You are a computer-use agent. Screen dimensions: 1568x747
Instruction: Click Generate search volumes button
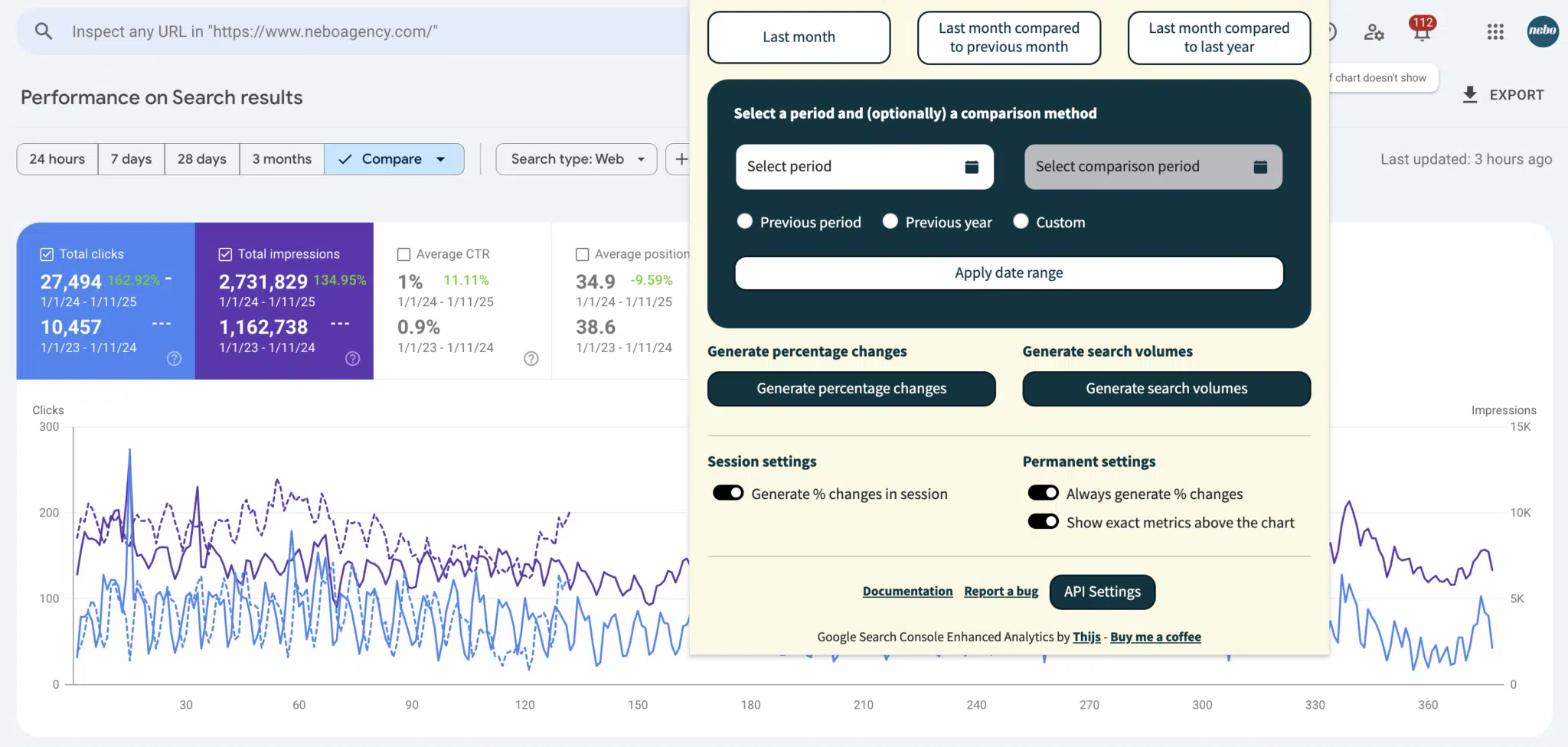[x=1166, y=389]
